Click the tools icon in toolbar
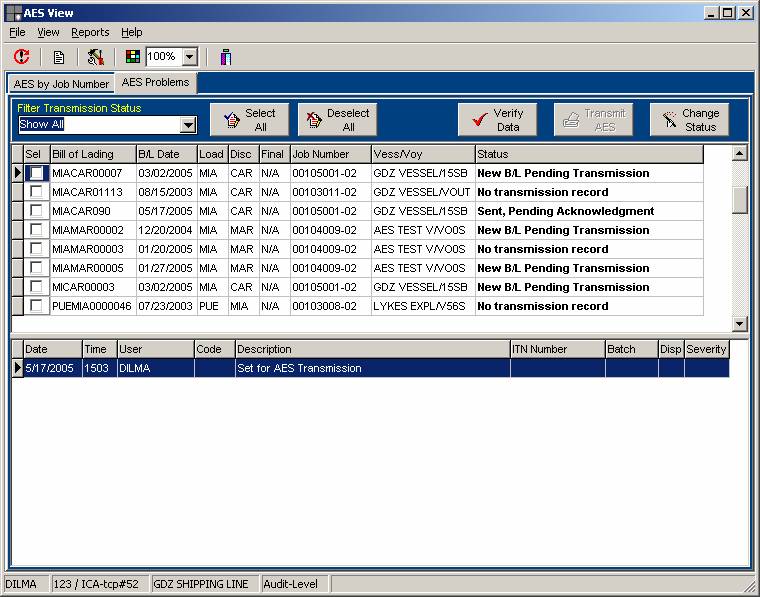Screen dimensions: 760x597 coord(96,57)
